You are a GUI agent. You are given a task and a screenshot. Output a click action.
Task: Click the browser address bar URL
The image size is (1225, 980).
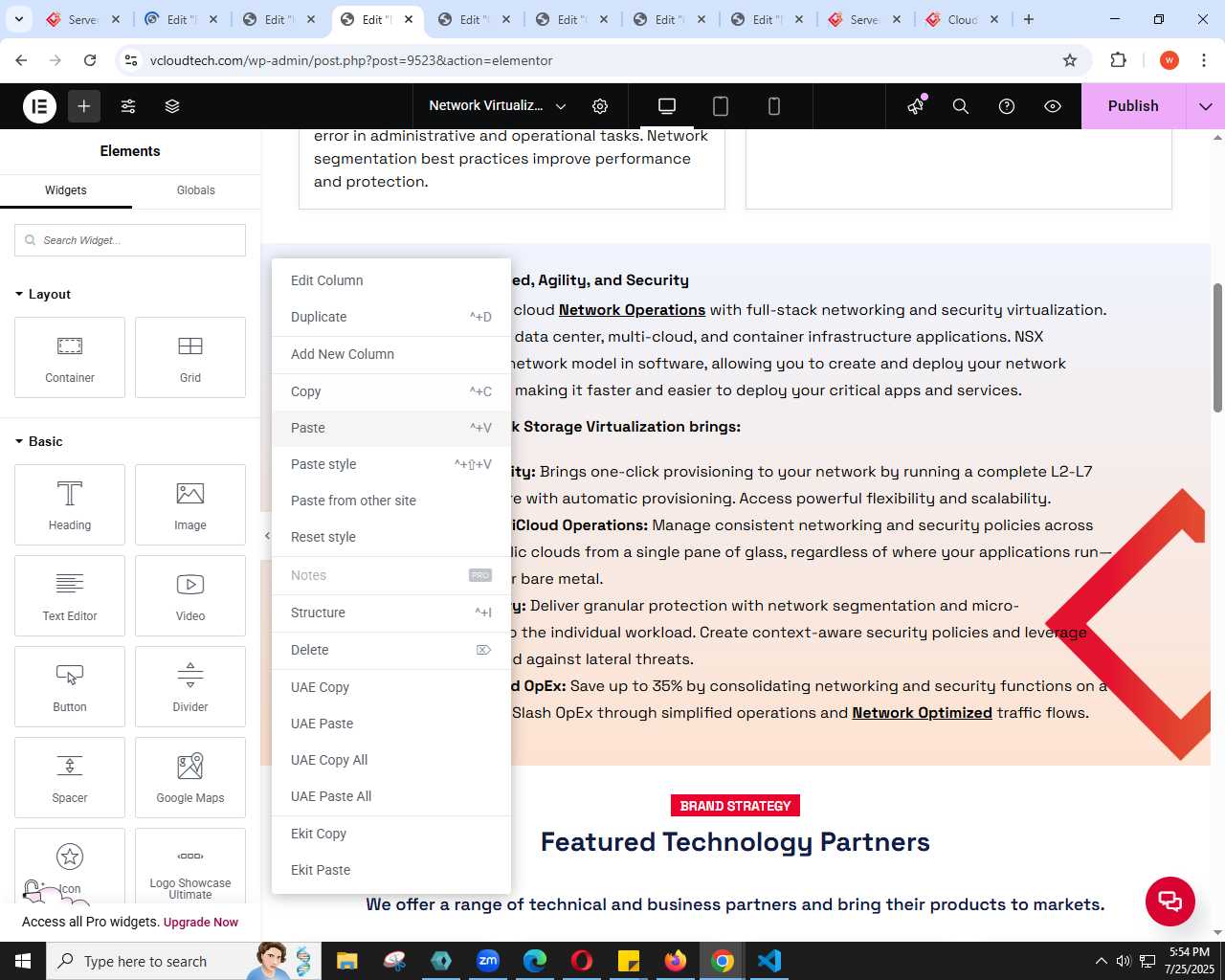pyautogui.click(x=351, y=60)
